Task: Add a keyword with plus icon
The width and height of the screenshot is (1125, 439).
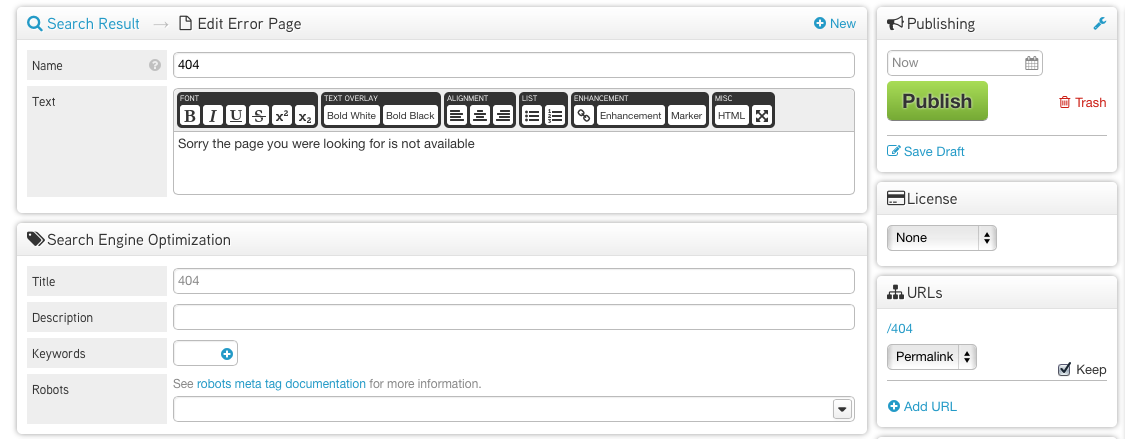Action: (227, 354)
